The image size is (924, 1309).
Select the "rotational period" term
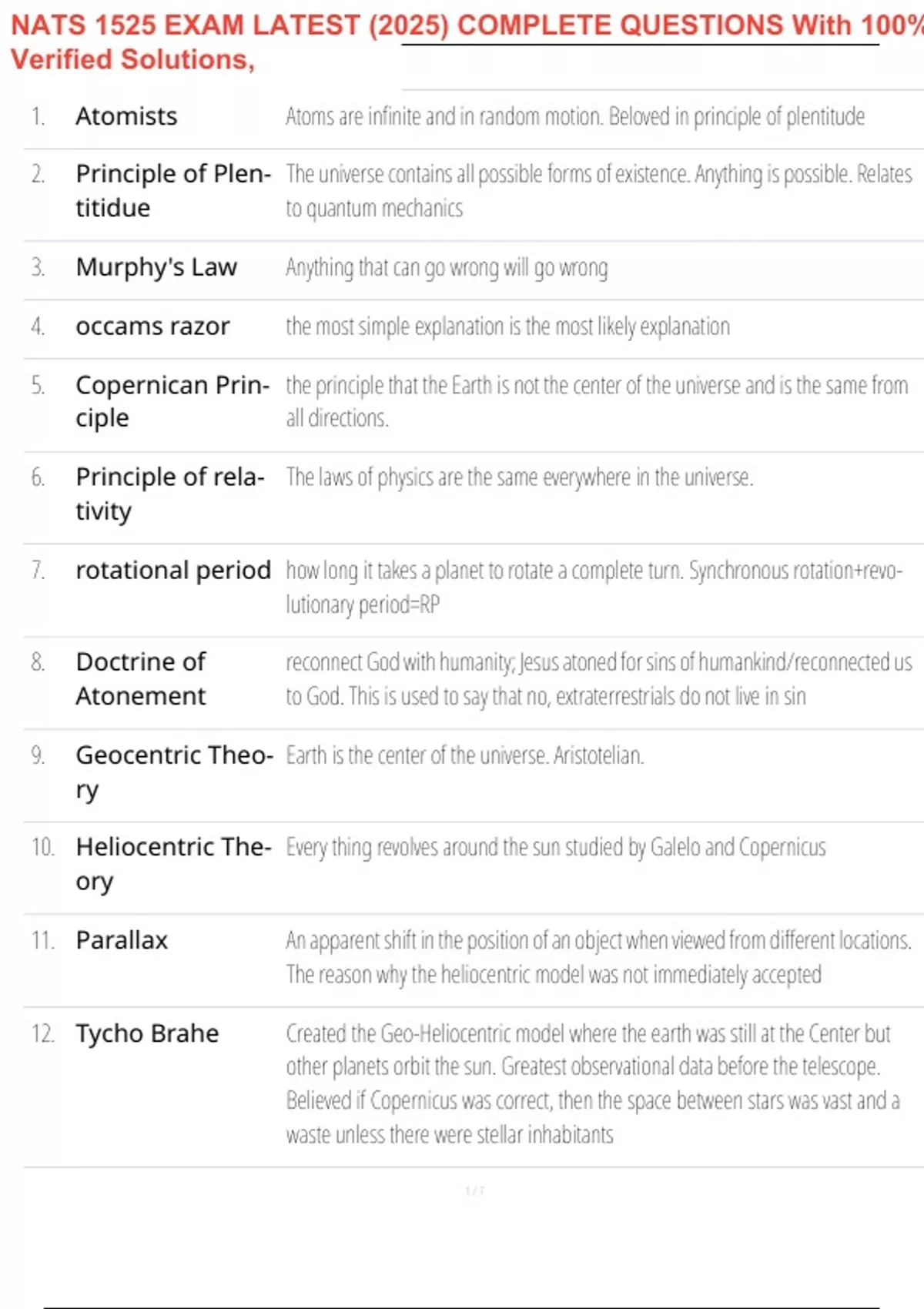tap(173, 571)
